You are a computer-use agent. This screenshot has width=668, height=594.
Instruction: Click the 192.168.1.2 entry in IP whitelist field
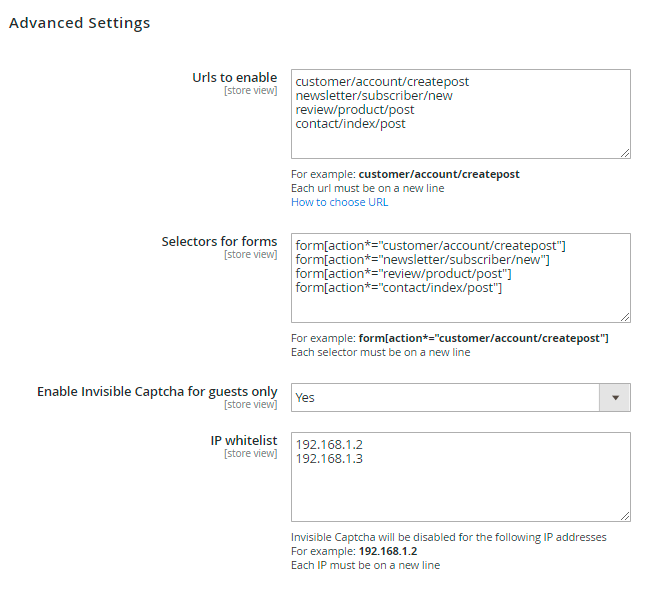pos(329,444)
